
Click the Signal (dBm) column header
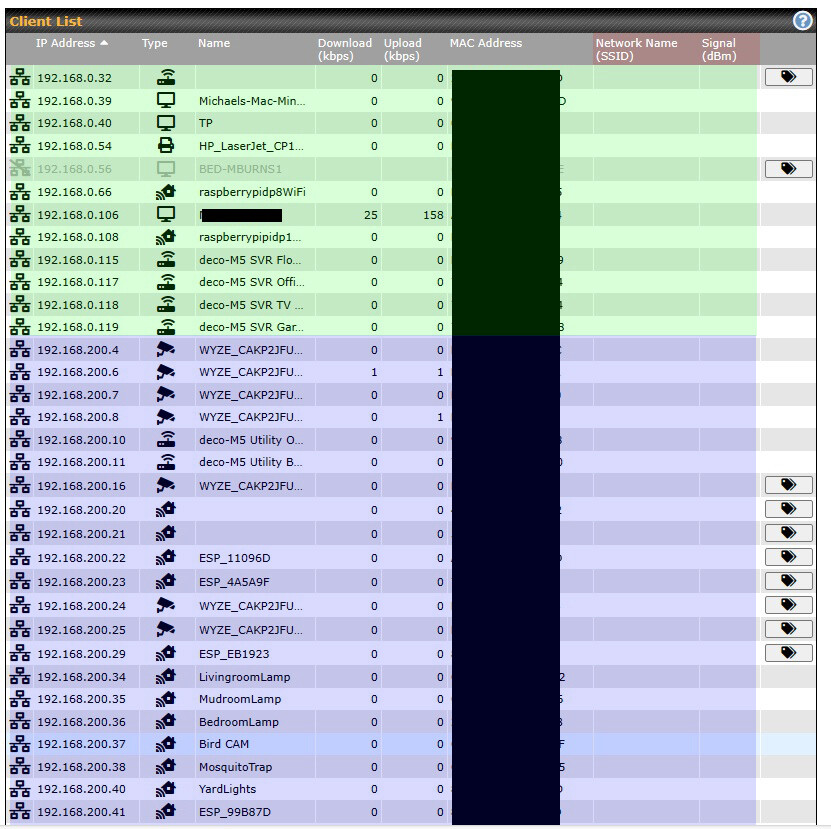(718, 49)
